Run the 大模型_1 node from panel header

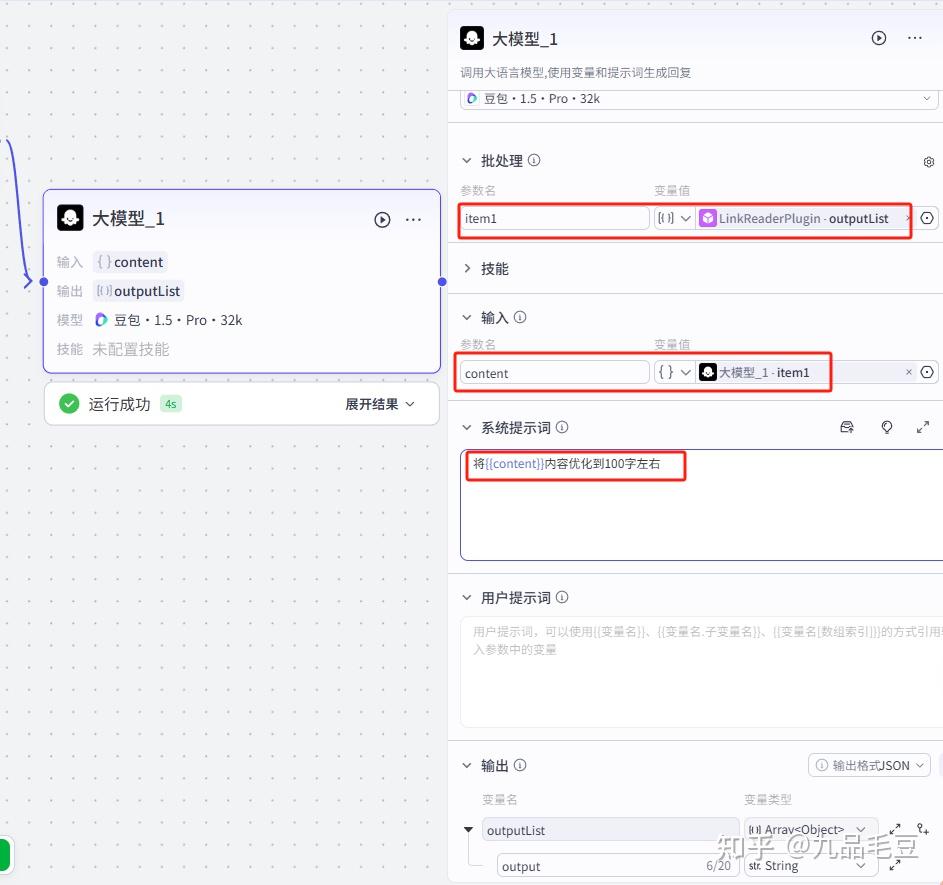click(878, 38)
